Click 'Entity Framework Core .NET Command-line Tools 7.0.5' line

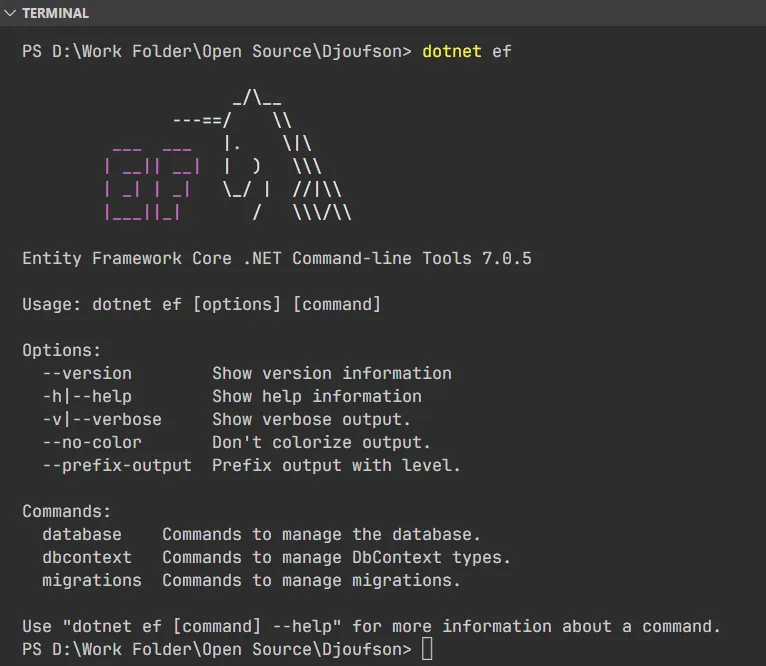(277, 258)
